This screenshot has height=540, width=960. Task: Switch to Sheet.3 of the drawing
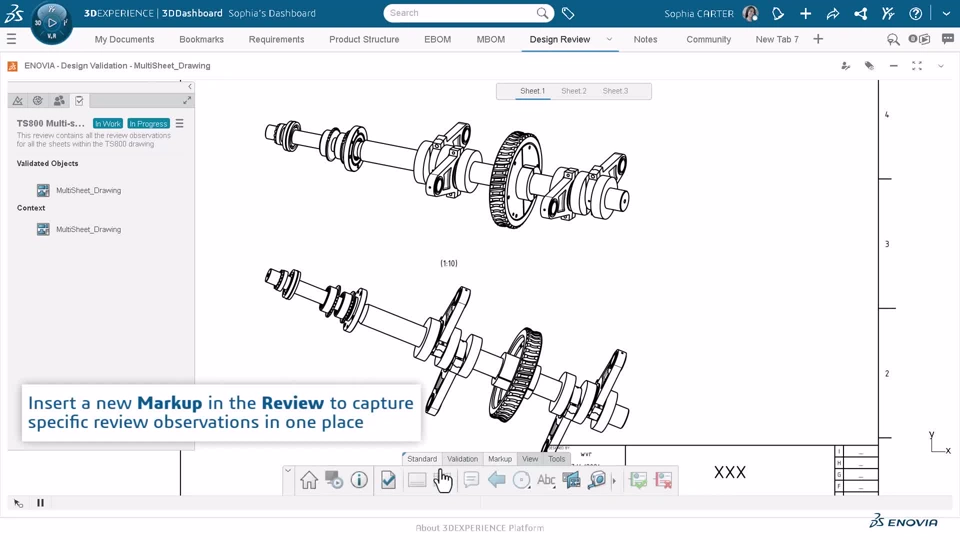click(615, 91)
